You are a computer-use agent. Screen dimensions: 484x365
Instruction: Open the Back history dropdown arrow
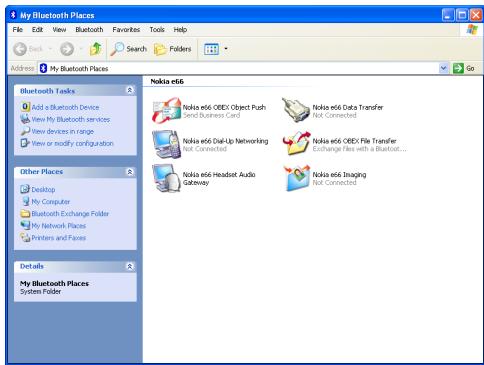pos(50,49)
